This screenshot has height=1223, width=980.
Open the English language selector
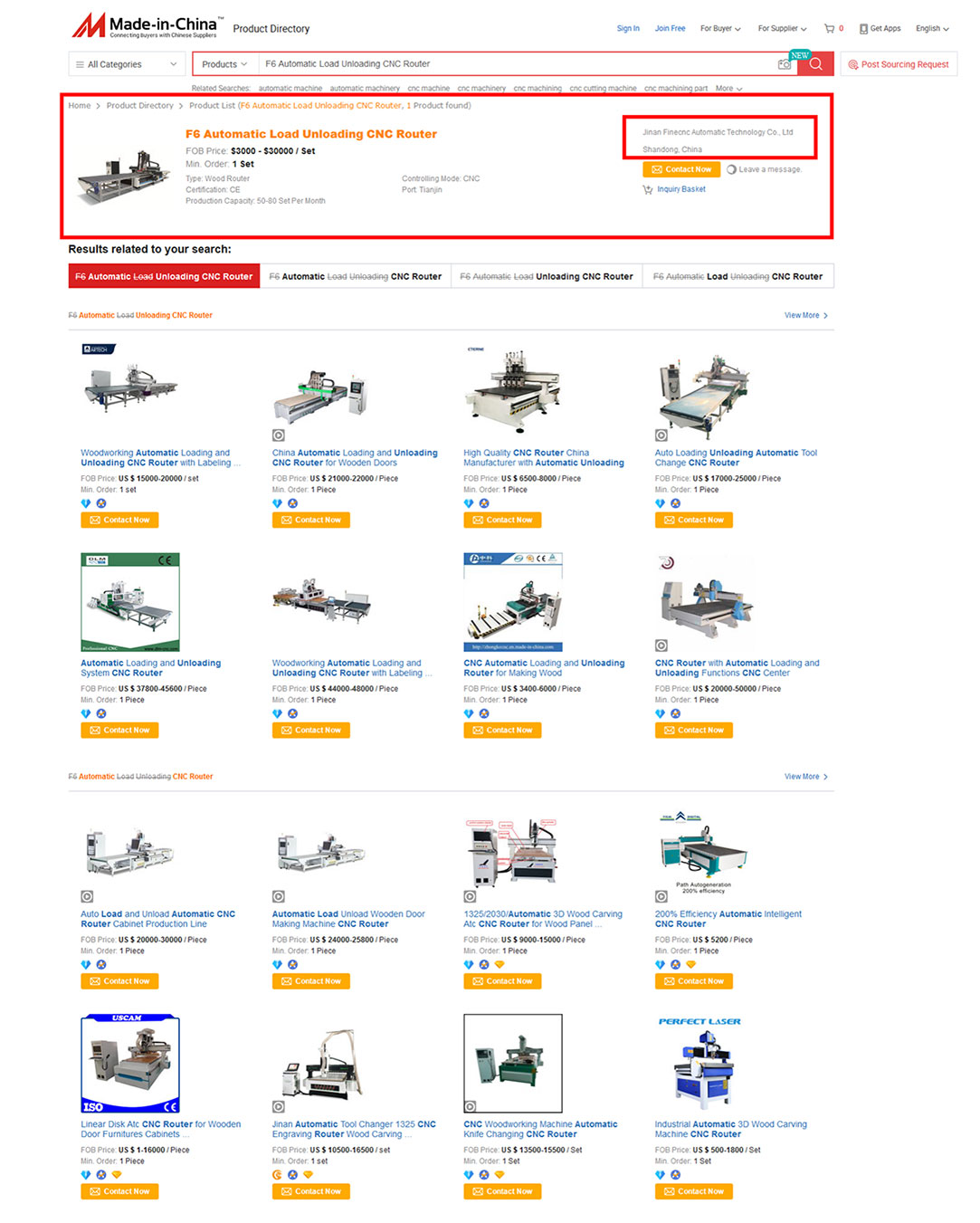coord(932,29)
